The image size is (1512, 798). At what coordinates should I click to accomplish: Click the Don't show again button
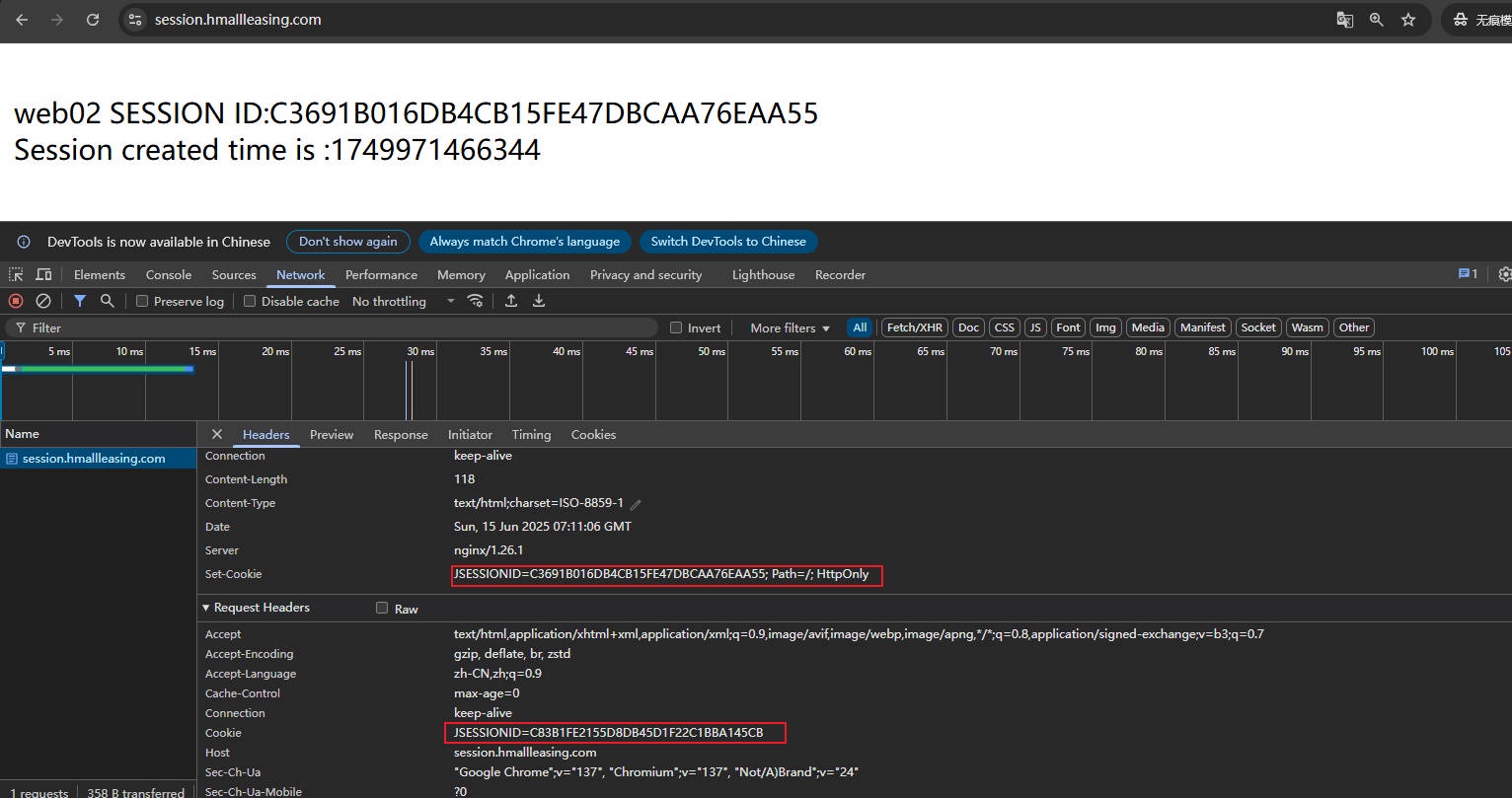(x=347, y=242)
